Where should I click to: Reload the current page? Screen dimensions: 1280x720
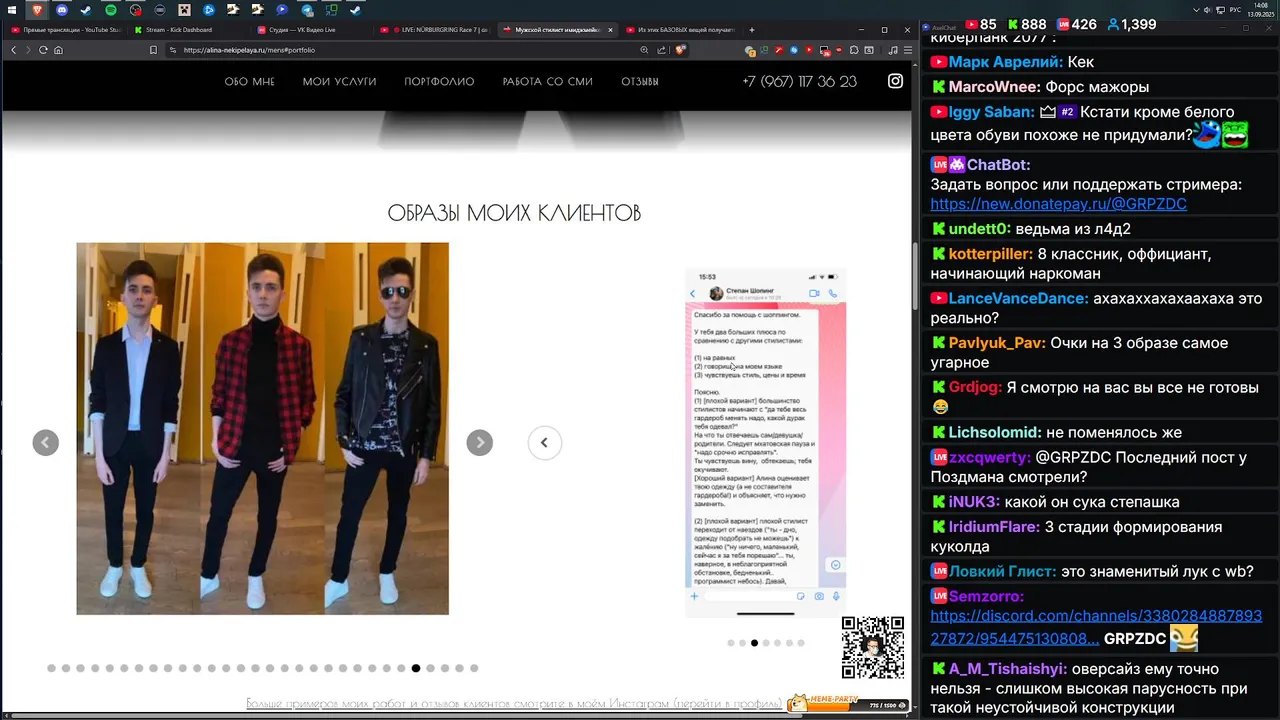[43, 50]
